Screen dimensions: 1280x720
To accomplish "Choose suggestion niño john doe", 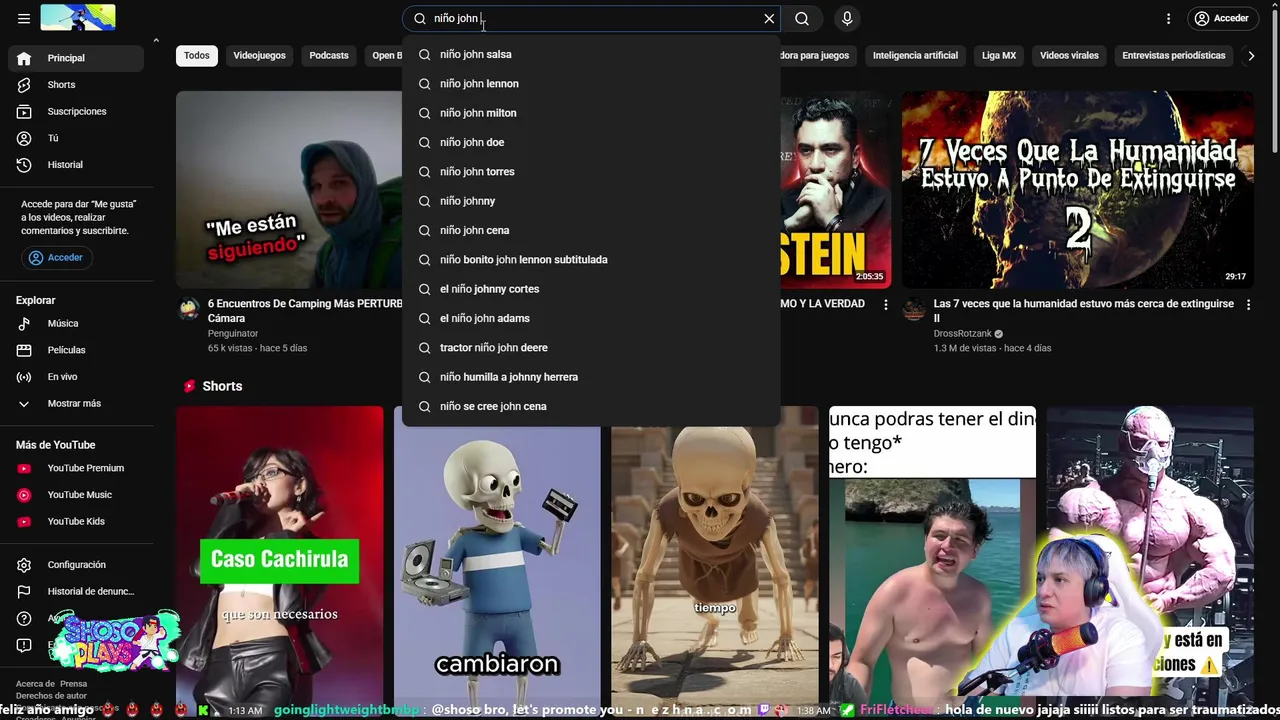I will [x=591, y=143].
